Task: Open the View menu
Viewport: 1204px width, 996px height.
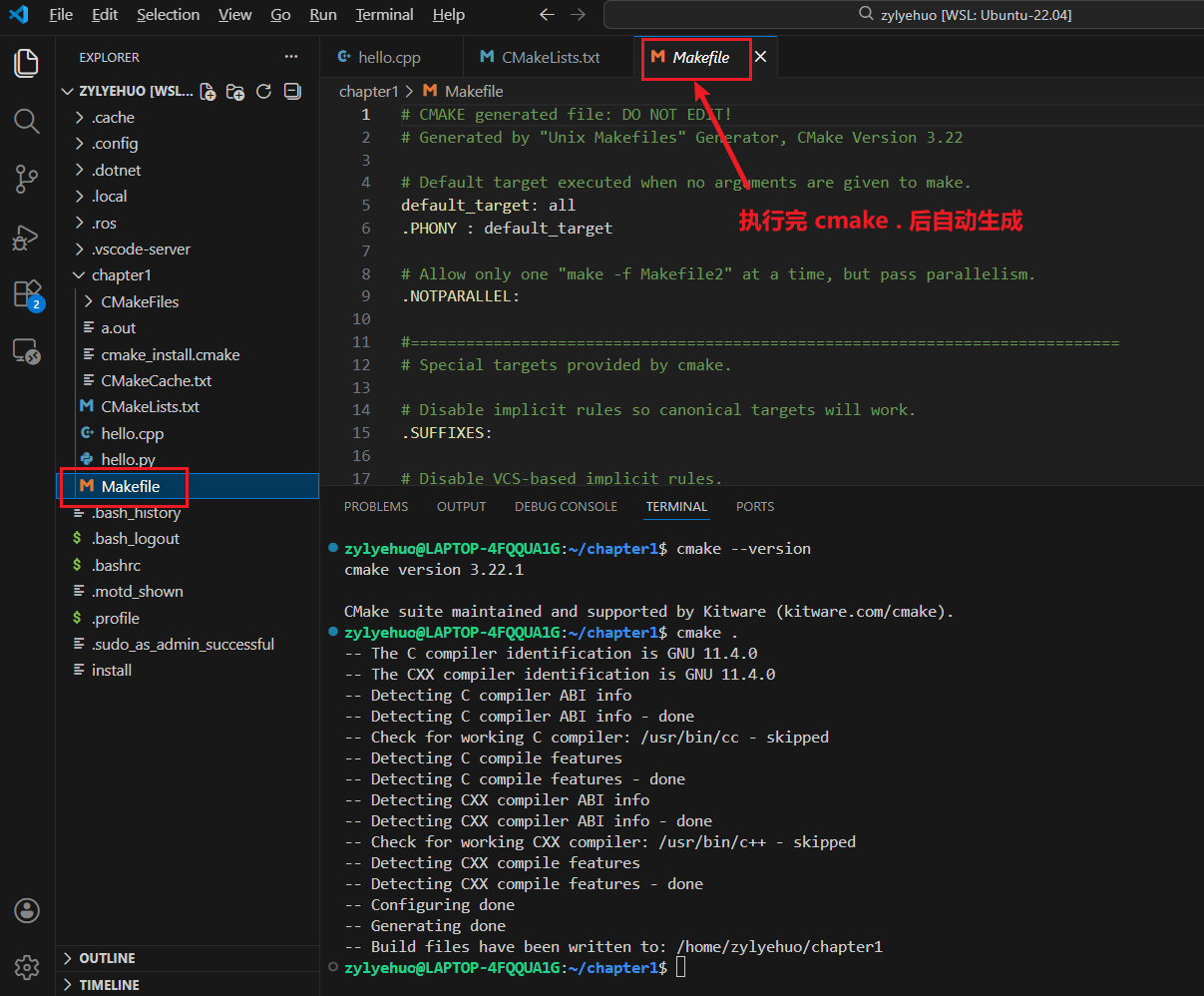Action: click(x=235, y=15)
